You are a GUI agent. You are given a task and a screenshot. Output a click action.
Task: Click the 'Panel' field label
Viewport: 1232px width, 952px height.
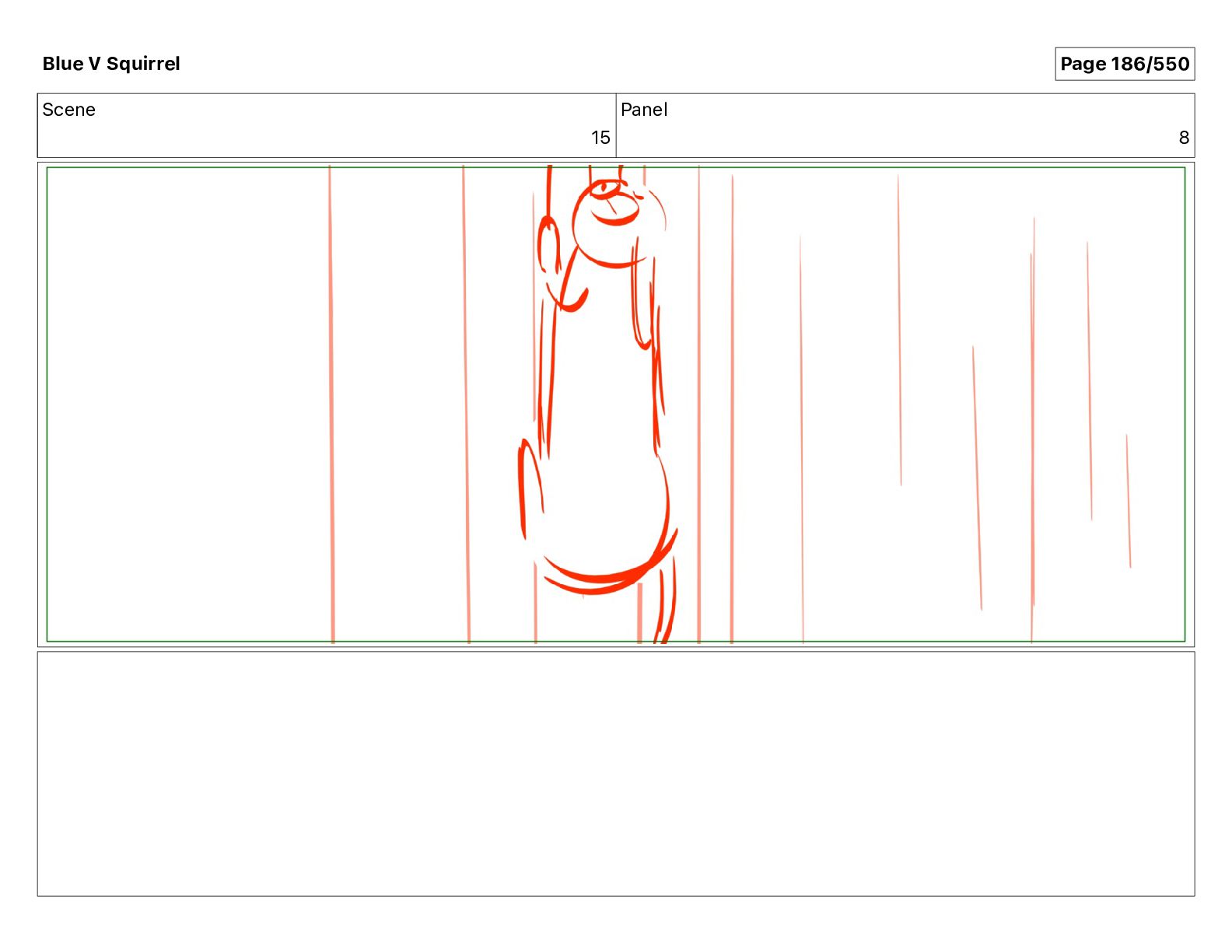pos(644,110)
